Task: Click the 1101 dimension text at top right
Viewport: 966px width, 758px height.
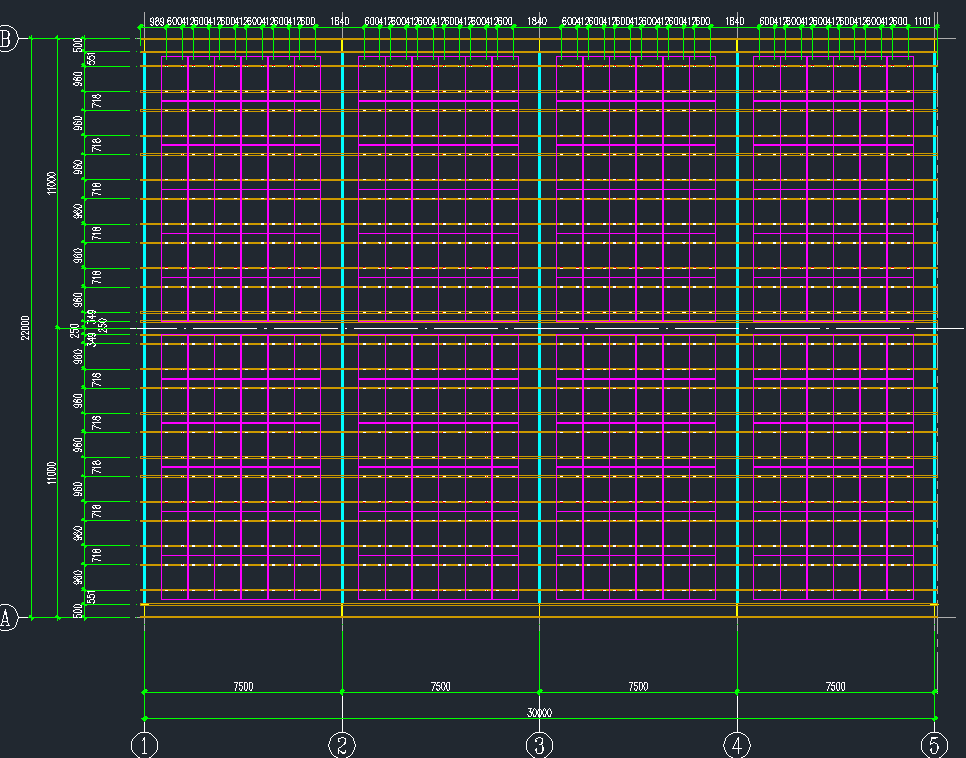Action: (x=923, y=21)
